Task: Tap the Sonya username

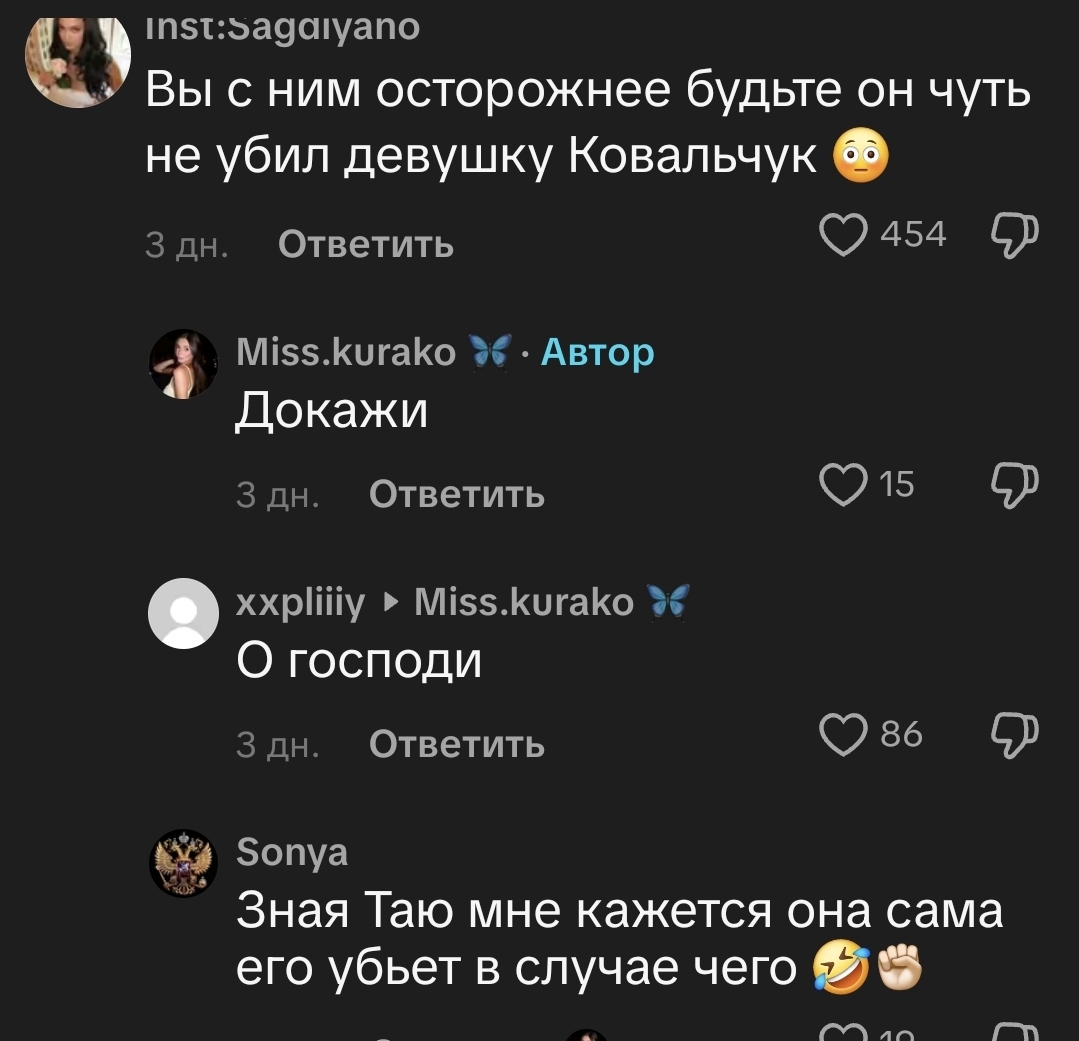Action: pos(292,852)
